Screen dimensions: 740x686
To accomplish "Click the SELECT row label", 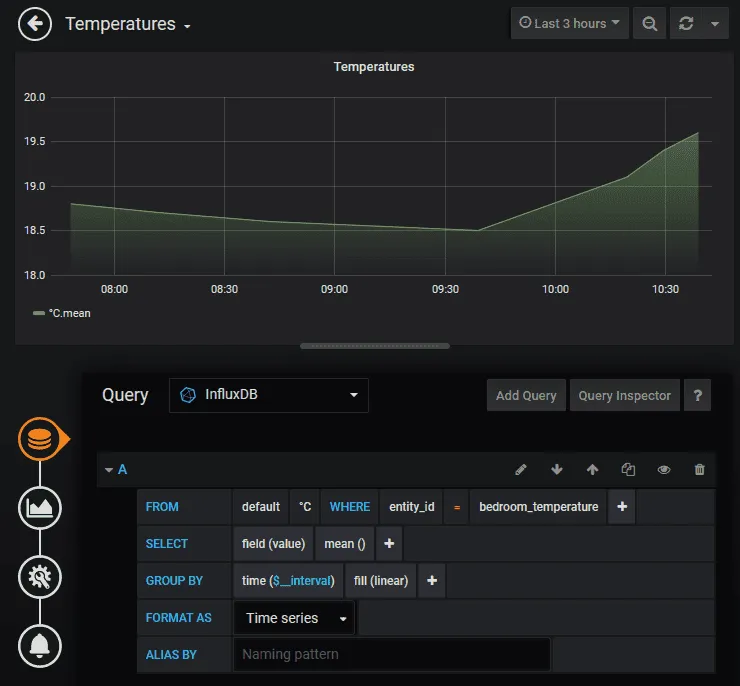I will coord(167,544).
